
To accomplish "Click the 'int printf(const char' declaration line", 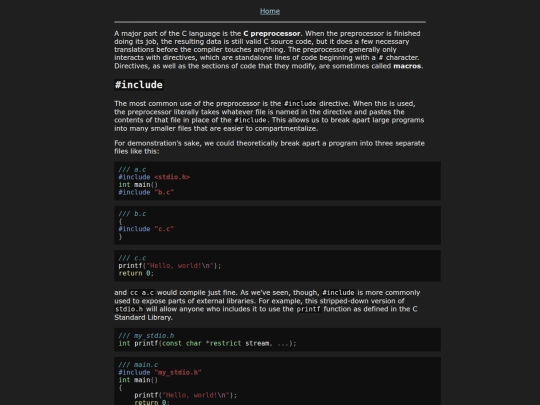I will click(207, 343).
